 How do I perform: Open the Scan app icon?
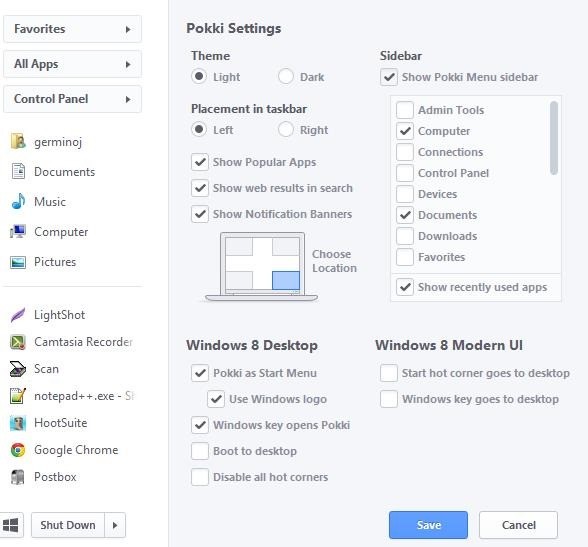tap(18, 369)
